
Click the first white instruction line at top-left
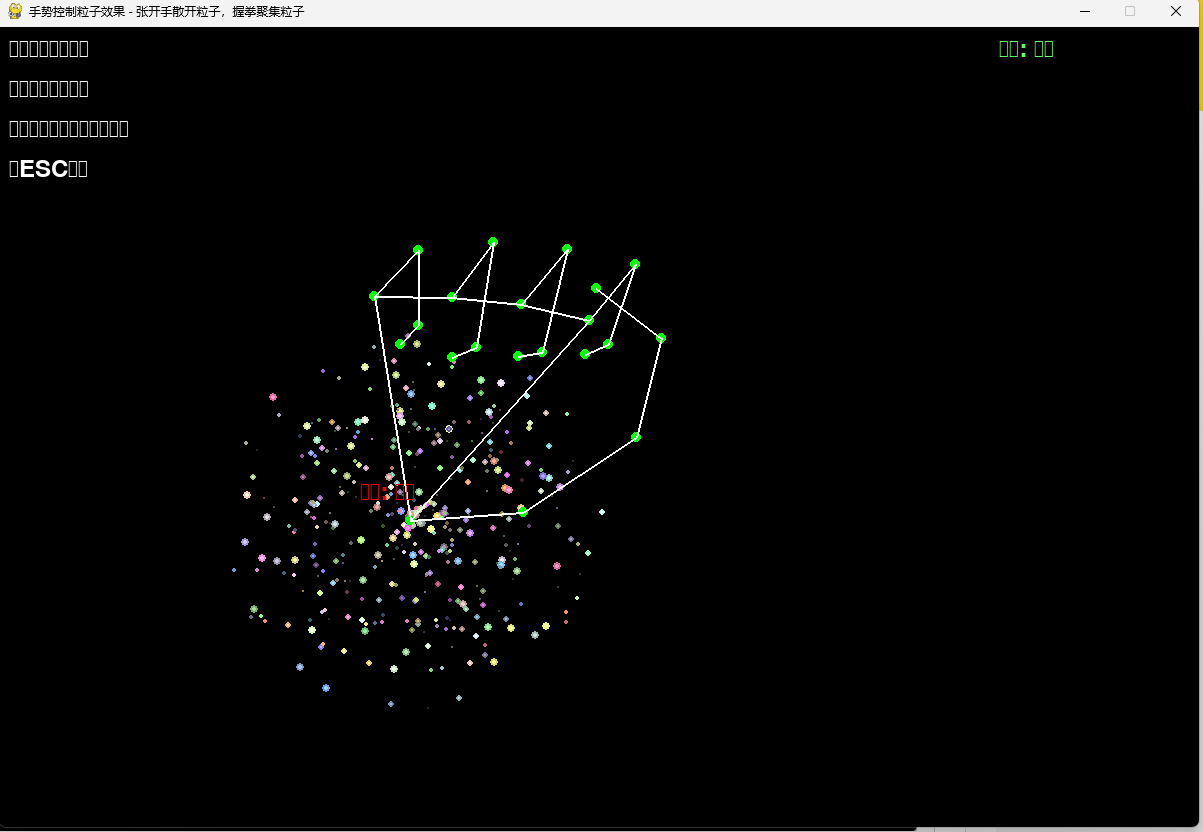pyautogui.click(x=48, y=48)
